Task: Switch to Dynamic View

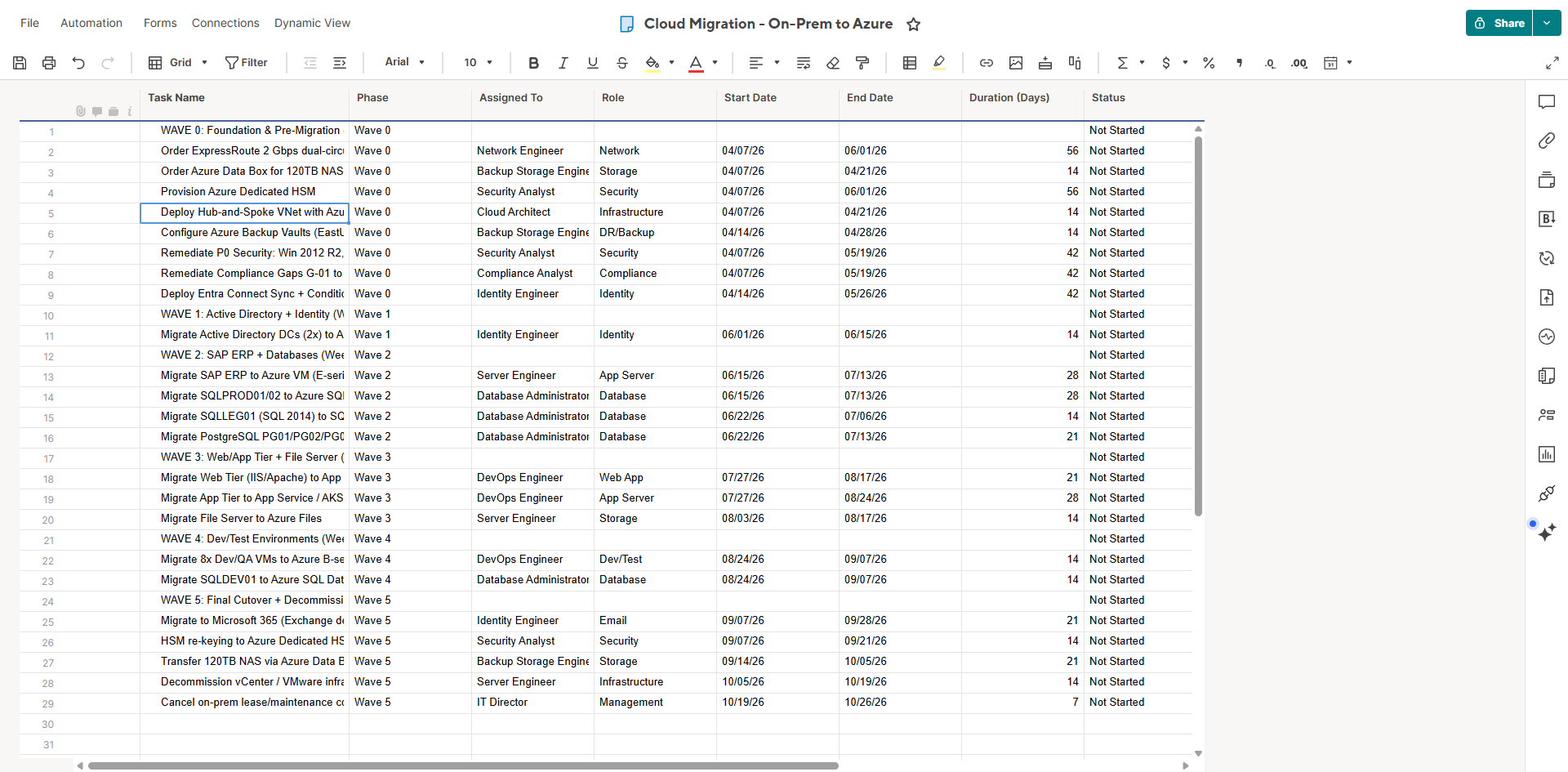Action: click(x=312, y=23)
